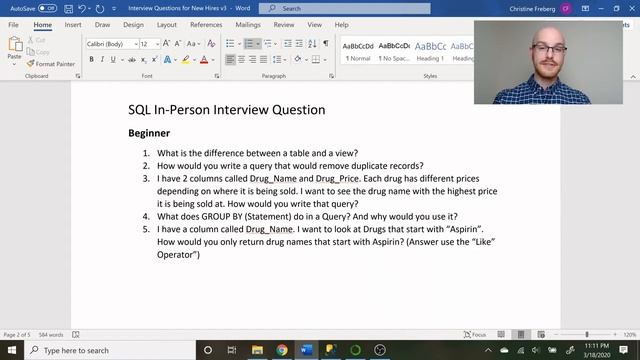Screen dimensions: 640x360
Task: Align text to the left
Action: coord(230,60)
